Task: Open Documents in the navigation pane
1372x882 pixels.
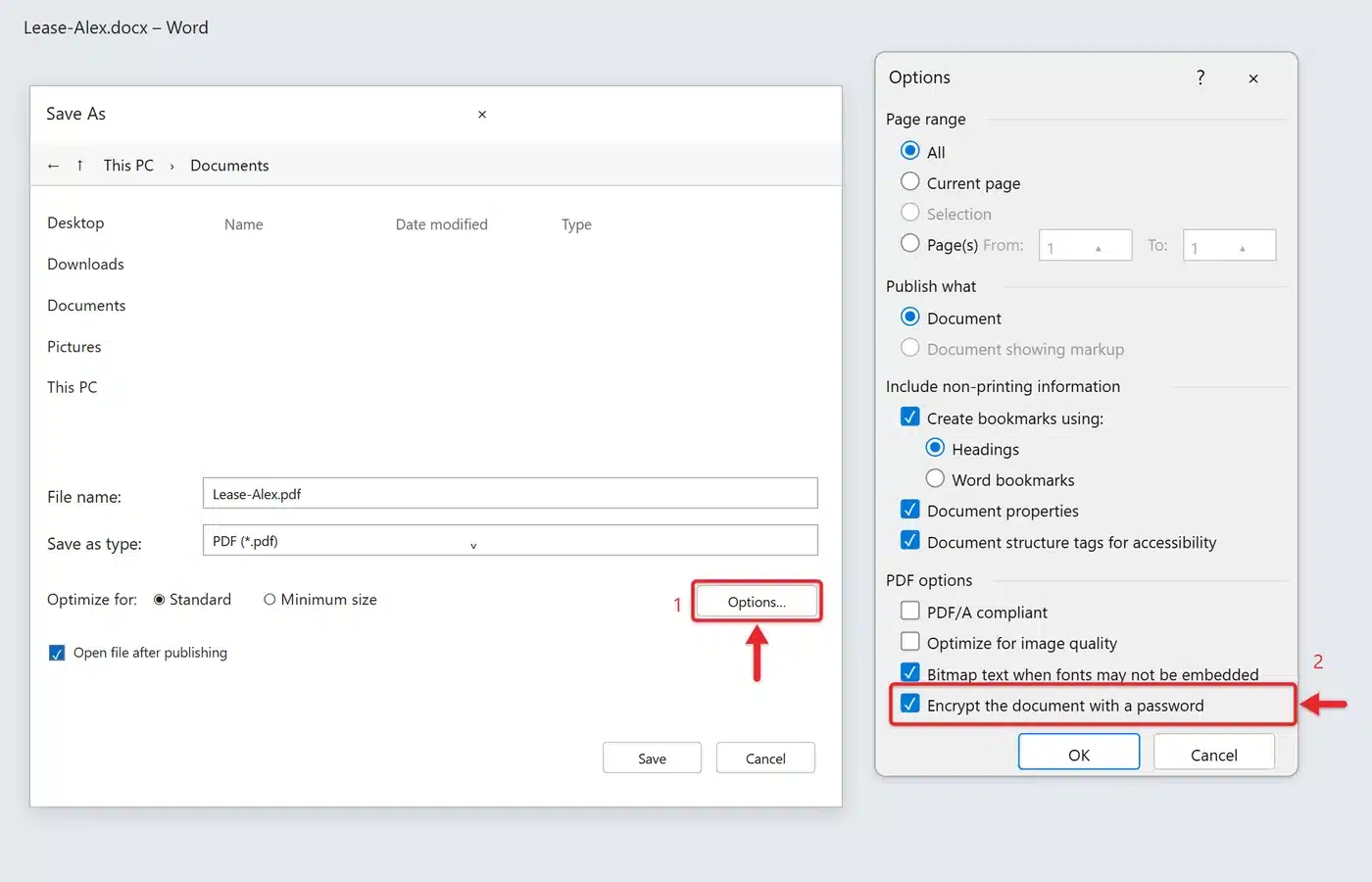Action: click(86, 306)
